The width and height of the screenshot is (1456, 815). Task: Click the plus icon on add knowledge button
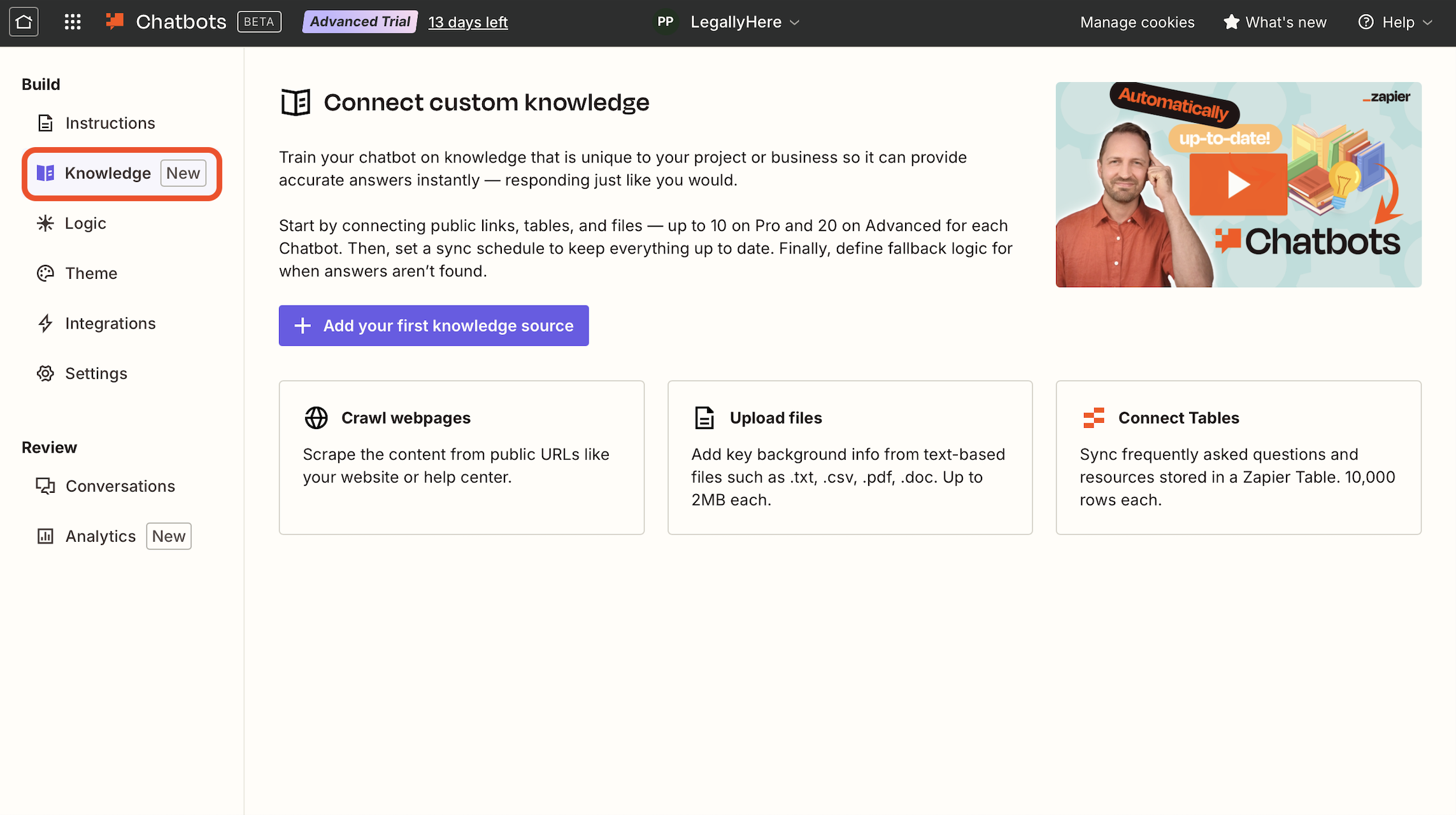click(x=303, y=325)
